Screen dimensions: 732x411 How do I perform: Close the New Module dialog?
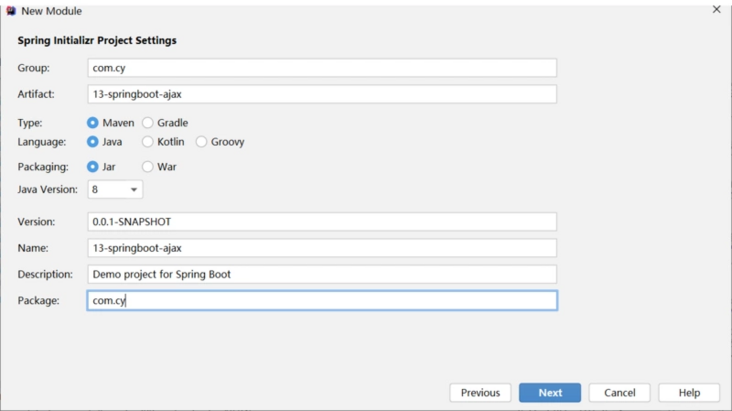[x=717, y=9]
